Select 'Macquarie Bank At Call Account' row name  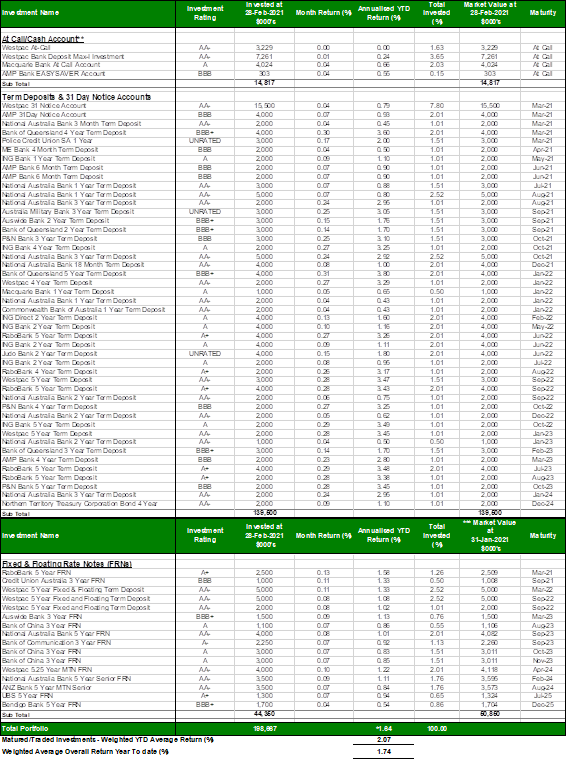51,65
